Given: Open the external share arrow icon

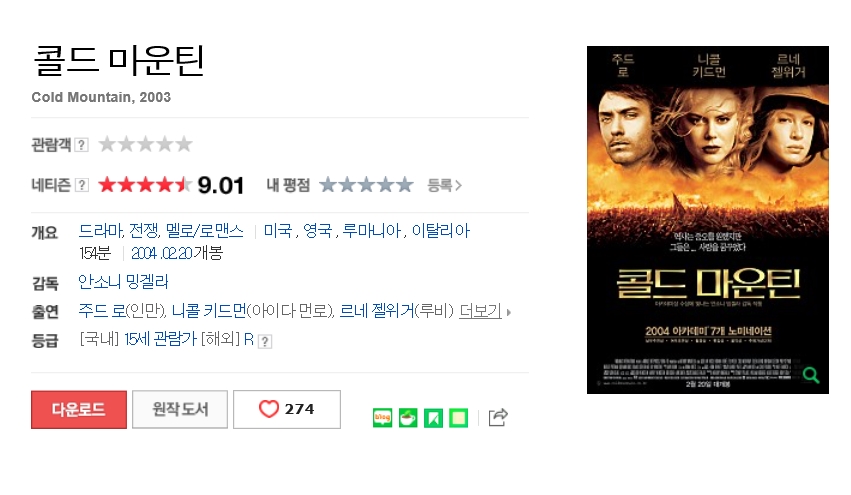Looking at the screenshot, I should pyautogui.click(x=498, y=417).
